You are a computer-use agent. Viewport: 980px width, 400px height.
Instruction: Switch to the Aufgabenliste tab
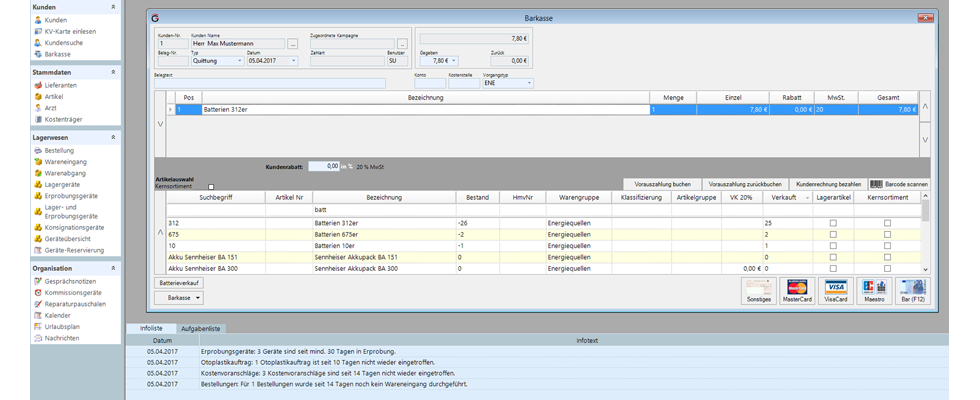tap(199, 328)
